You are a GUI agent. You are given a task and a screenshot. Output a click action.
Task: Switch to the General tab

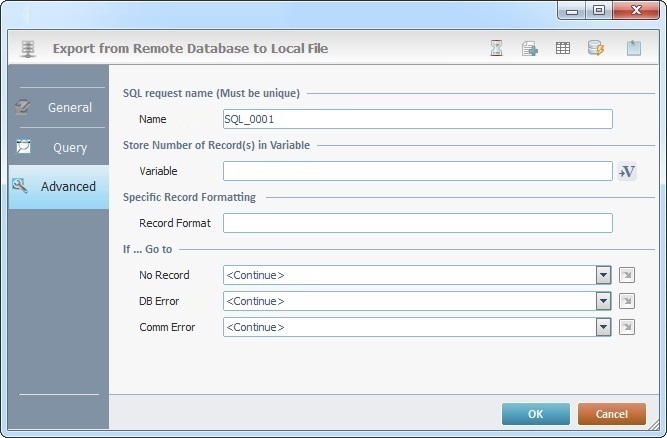point(58,107)
